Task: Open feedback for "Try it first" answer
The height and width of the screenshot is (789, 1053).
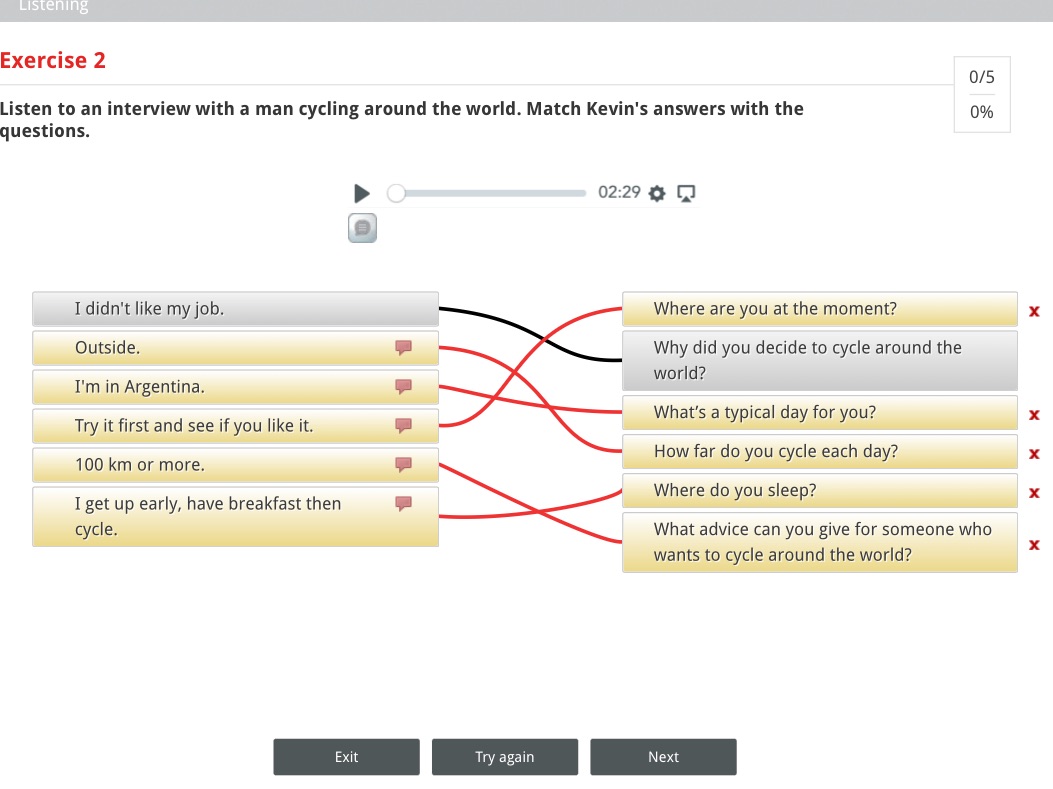Action: tap(404, 426)
